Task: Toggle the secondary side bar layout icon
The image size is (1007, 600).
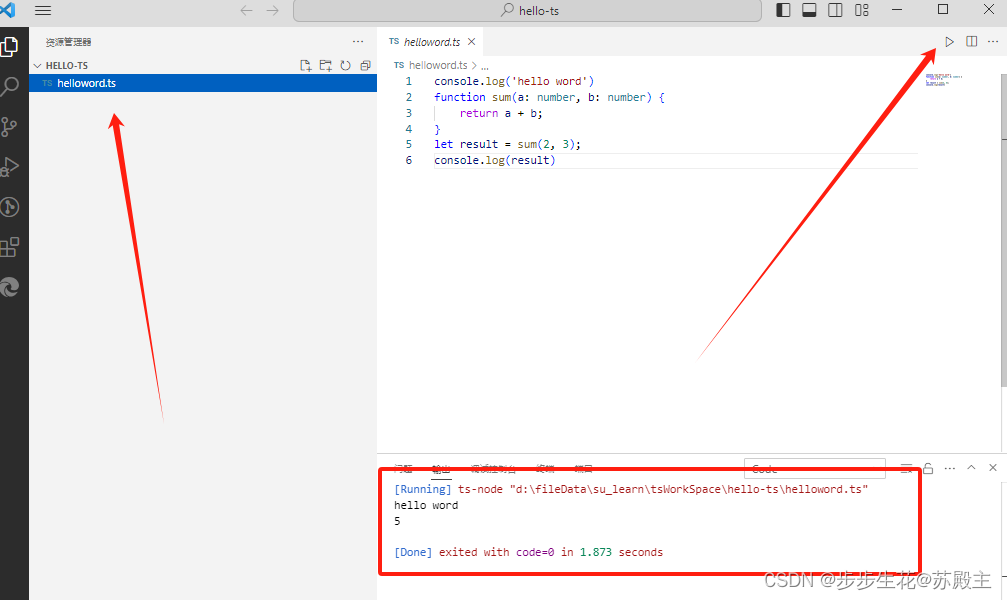Action: coord(835,10)
